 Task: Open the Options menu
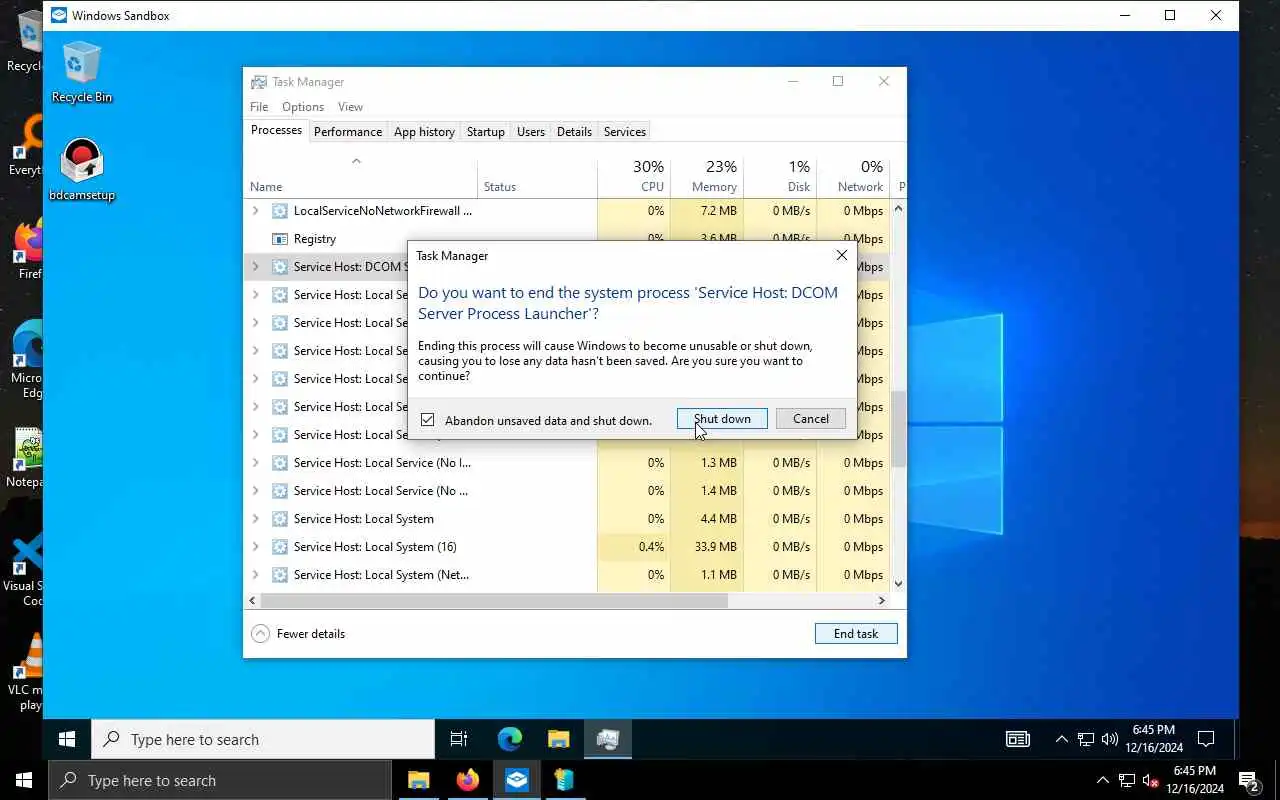tap(303, 107)
